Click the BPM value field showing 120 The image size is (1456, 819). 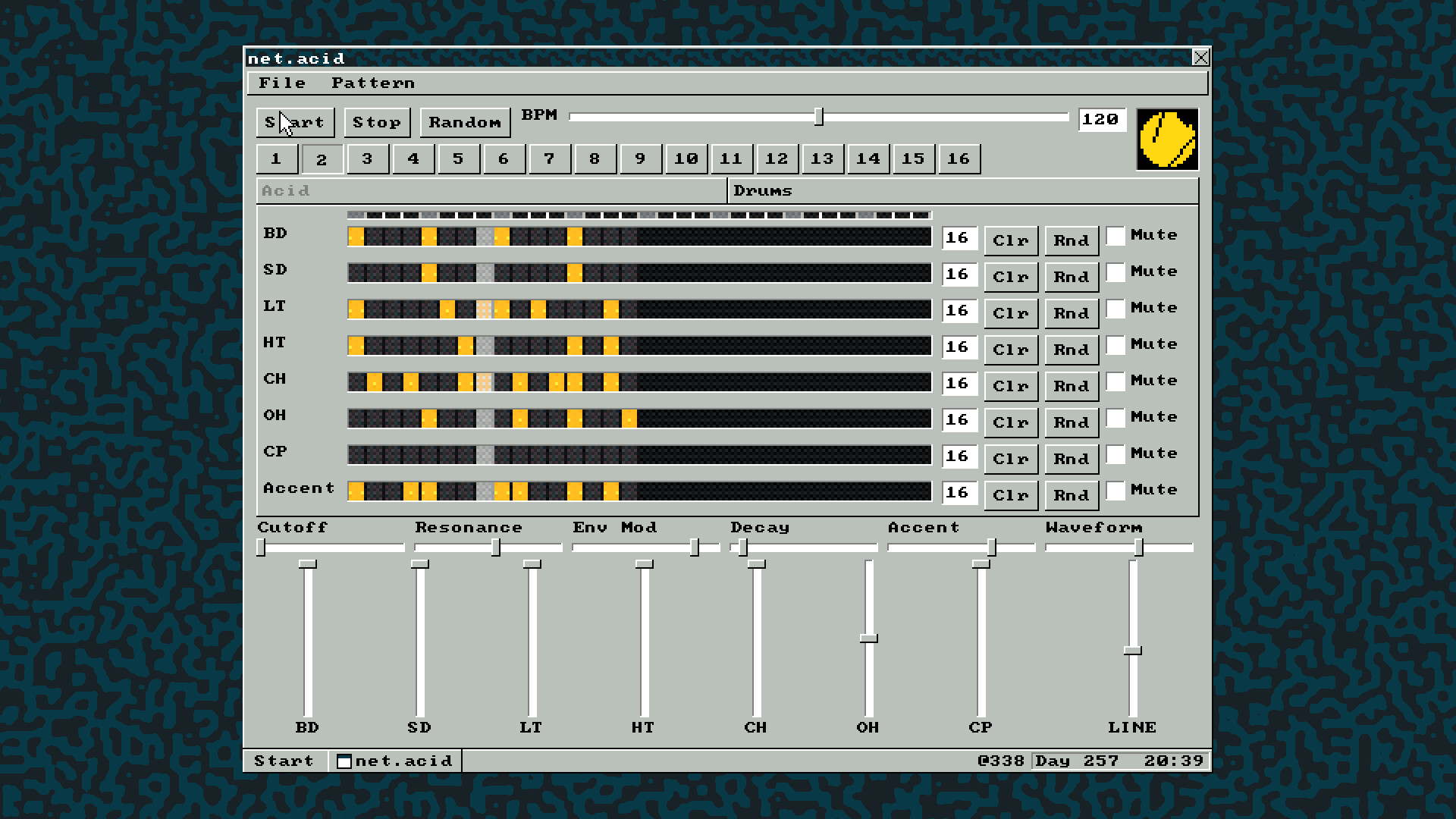(1102, 120)
